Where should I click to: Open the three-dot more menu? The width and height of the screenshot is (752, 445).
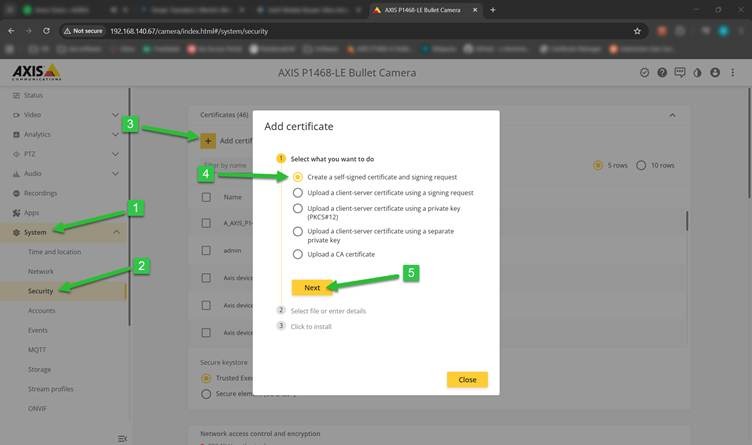[732, 72]
